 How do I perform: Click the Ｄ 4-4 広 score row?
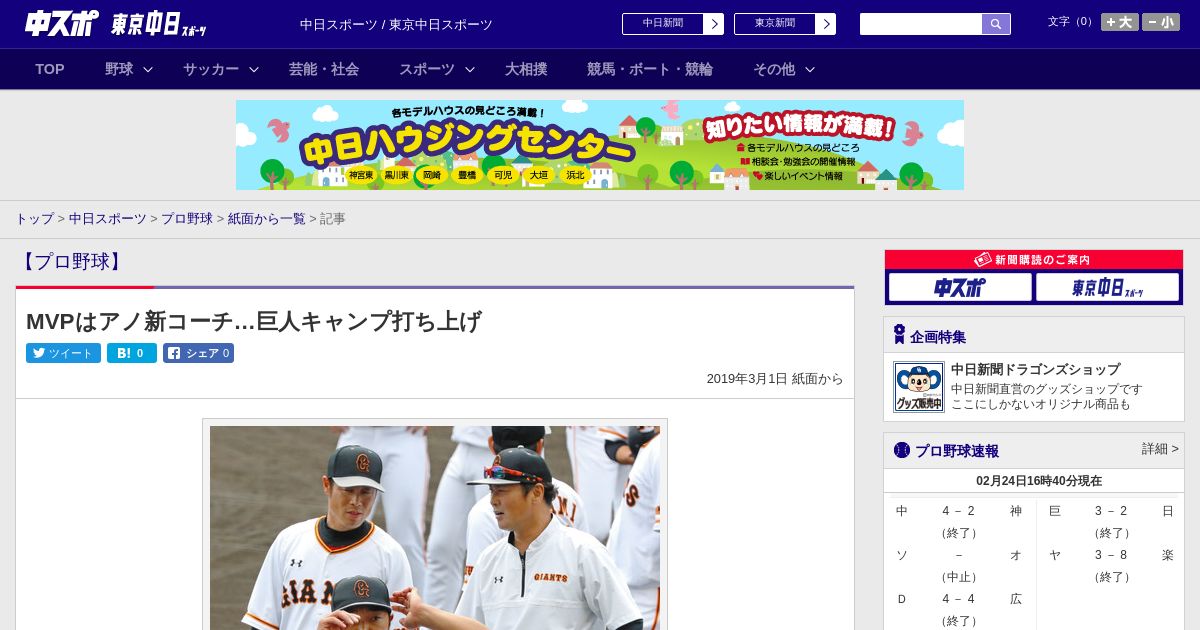959,599
